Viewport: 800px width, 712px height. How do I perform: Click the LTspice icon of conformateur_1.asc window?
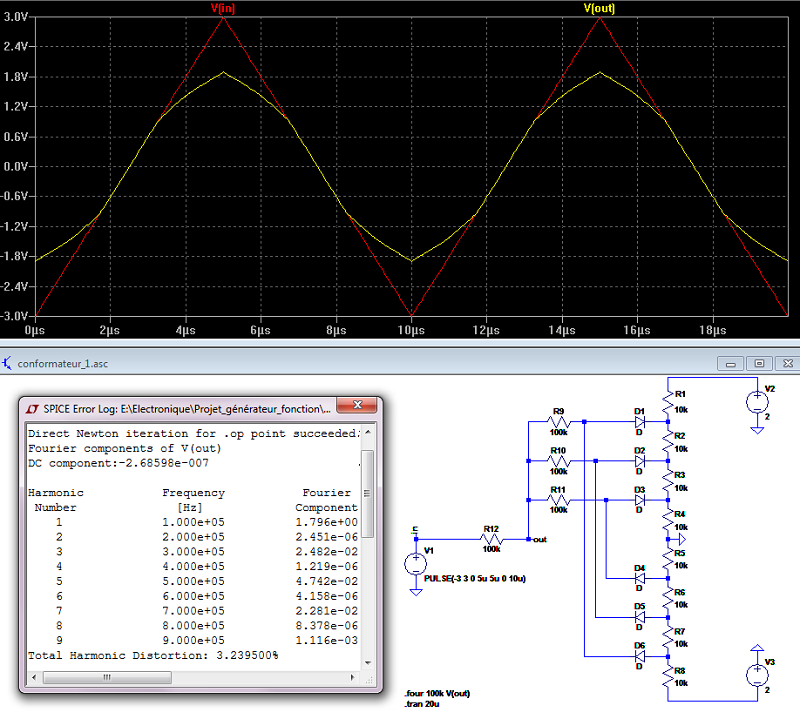[x=7, y=364]
